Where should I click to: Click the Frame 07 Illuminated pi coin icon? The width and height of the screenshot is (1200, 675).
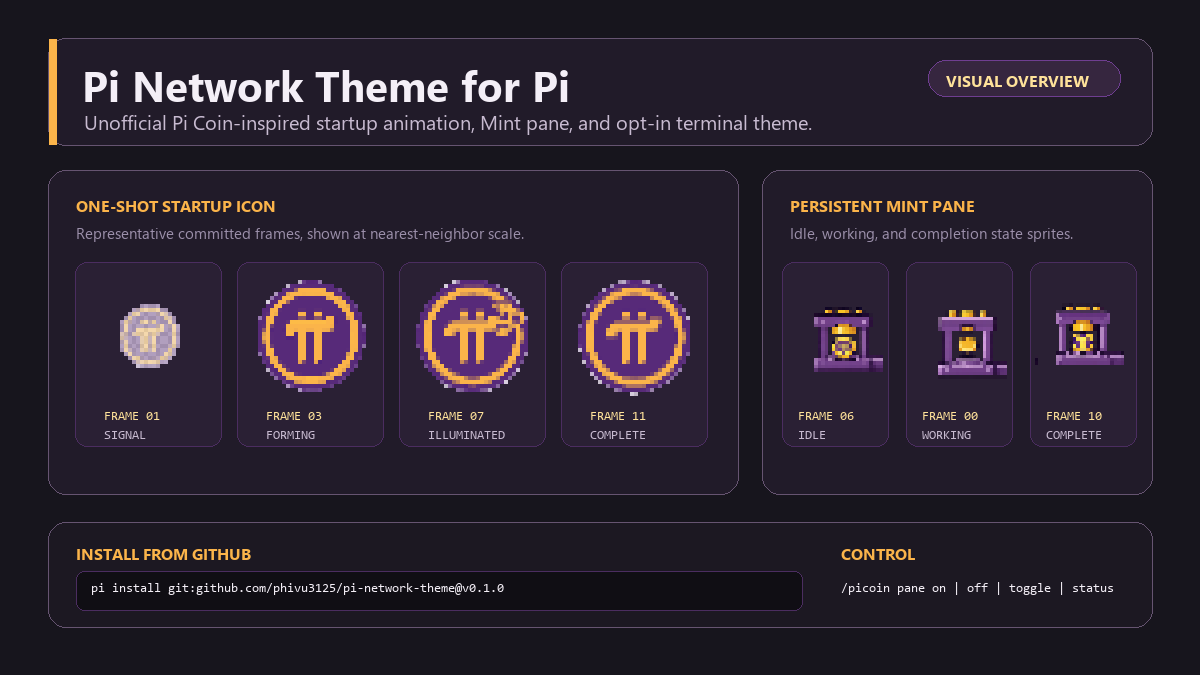pos(473,337)
